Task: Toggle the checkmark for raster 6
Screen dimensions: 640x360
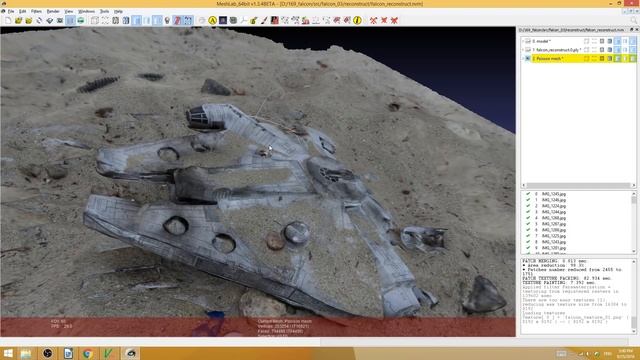Action: tap(528, 230)
